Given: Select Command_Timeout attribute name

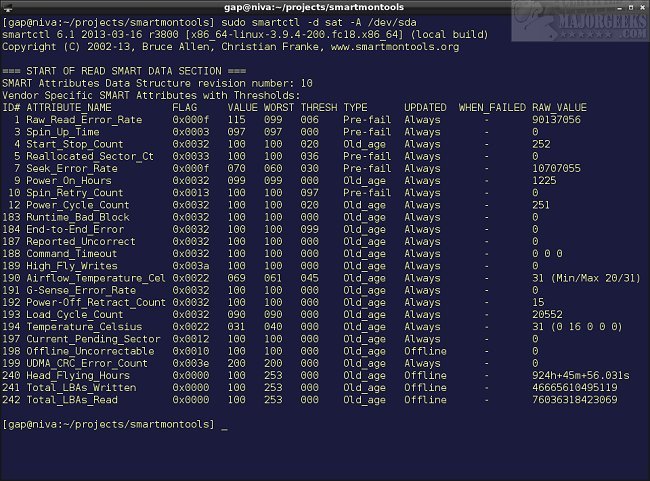Looking at the screenshot, I should 72,254.
